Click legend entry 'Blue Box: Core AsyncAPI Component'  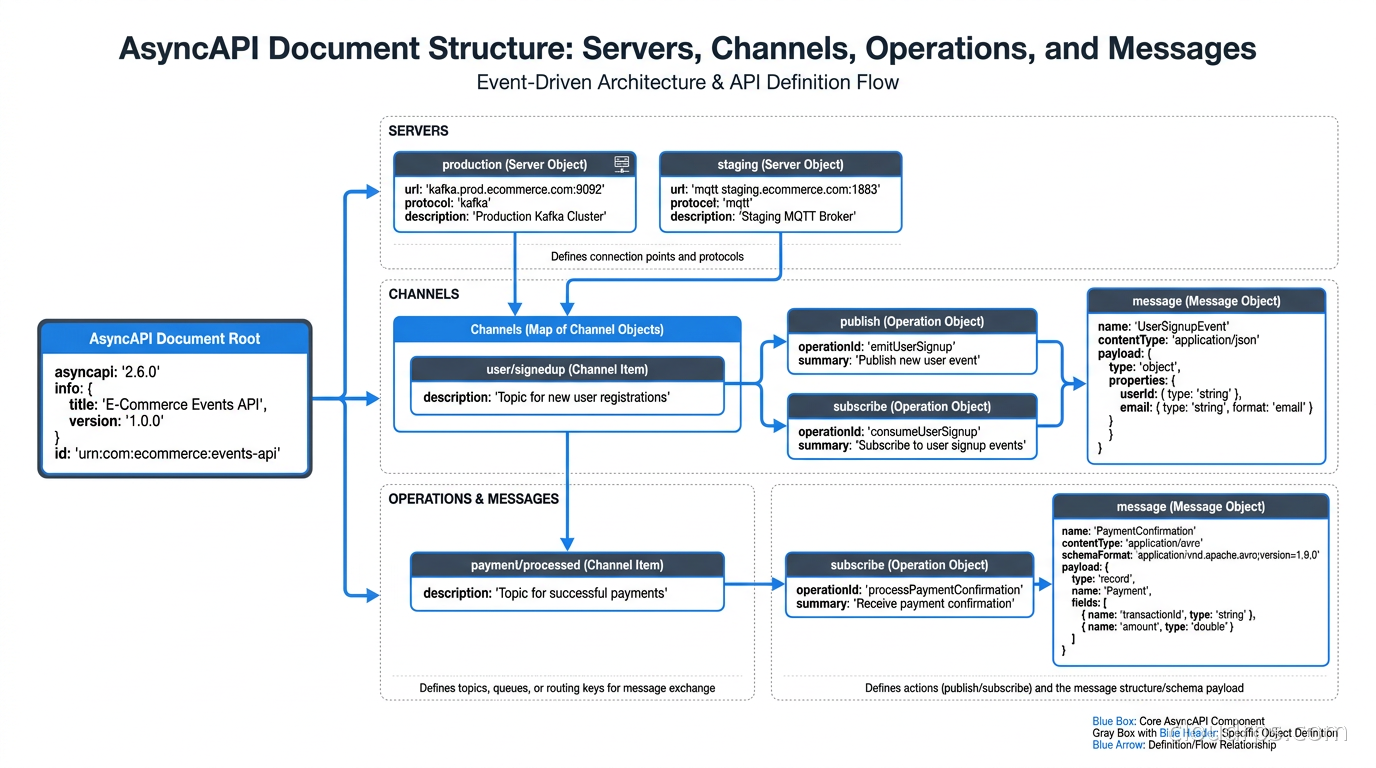point(1178,721)
